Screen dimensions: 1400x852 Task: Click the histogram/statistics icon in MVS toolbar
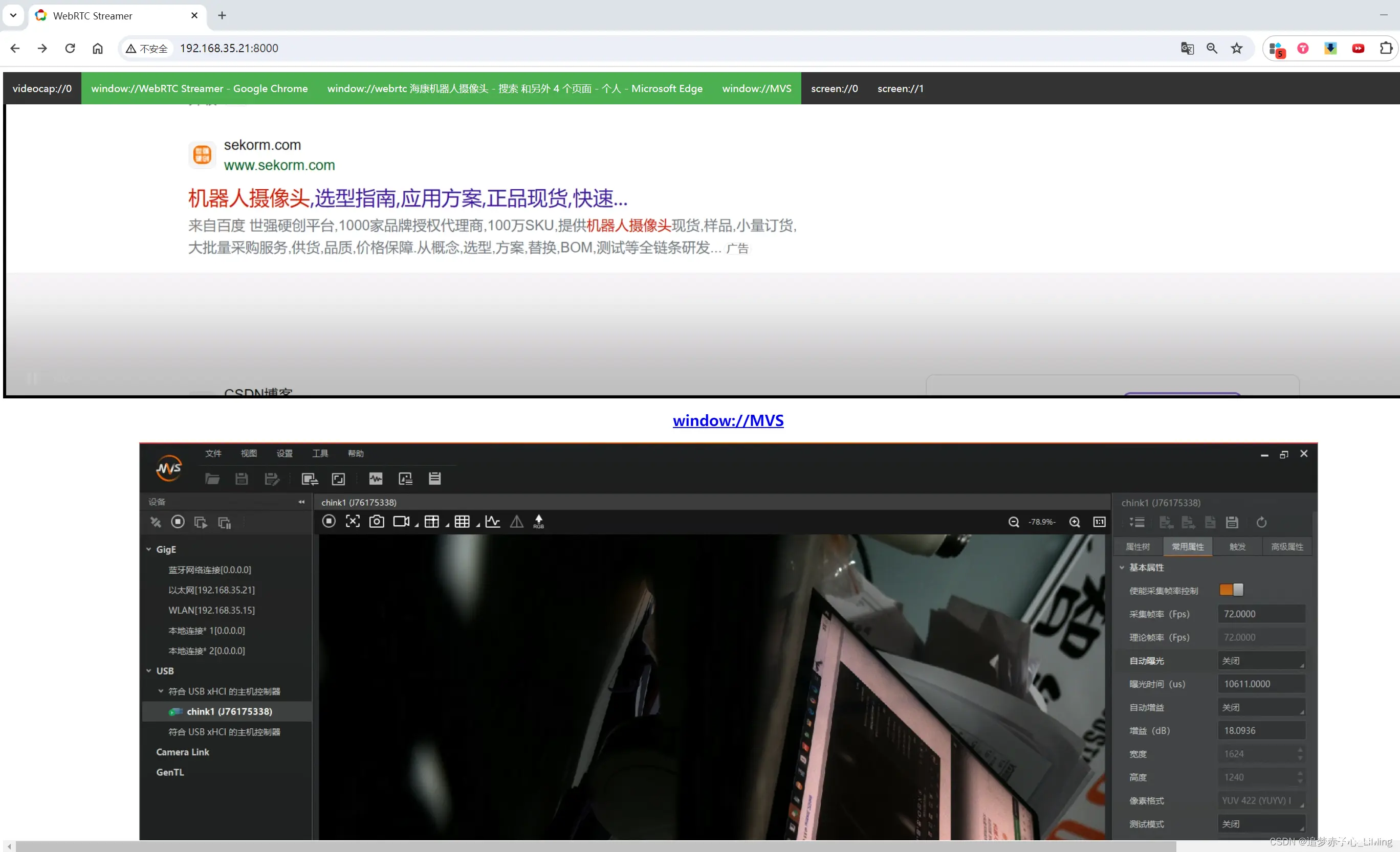tap(492, 521)
